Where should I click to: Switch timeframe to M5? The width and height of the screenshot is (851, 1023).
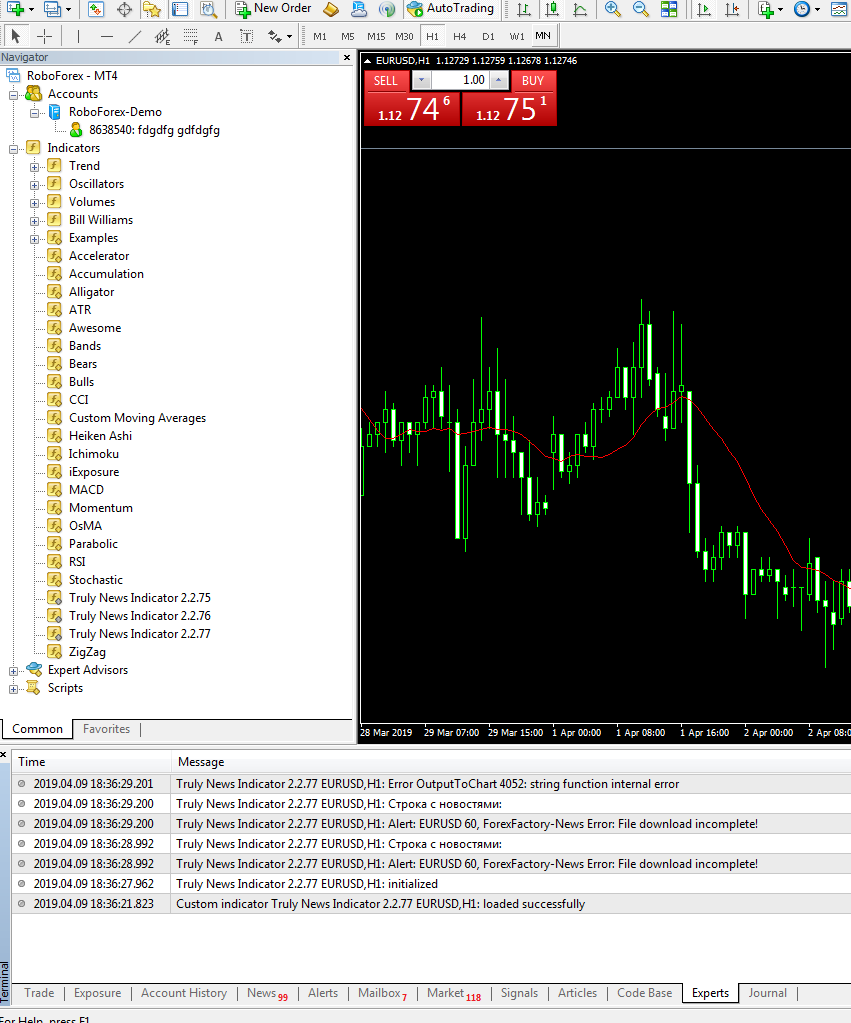348,37
